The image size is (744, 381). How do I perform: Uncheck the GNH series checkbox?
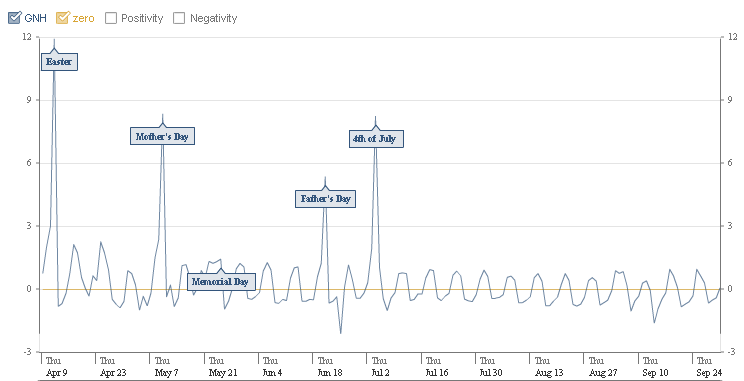pos(15,18)
